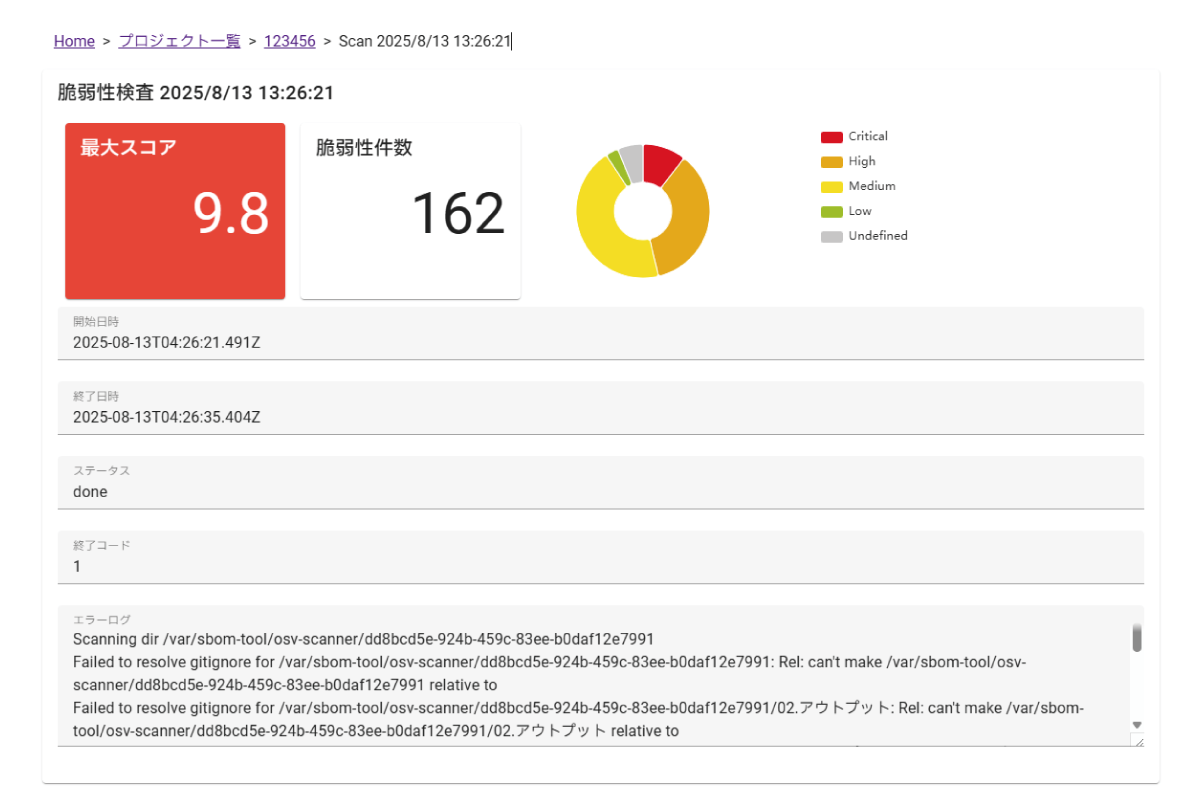Open the プロジェクト一覧 breadcrumb link
Image resolution: width=1200 pixels, height=800 pixels.
[x=179, y=41]
